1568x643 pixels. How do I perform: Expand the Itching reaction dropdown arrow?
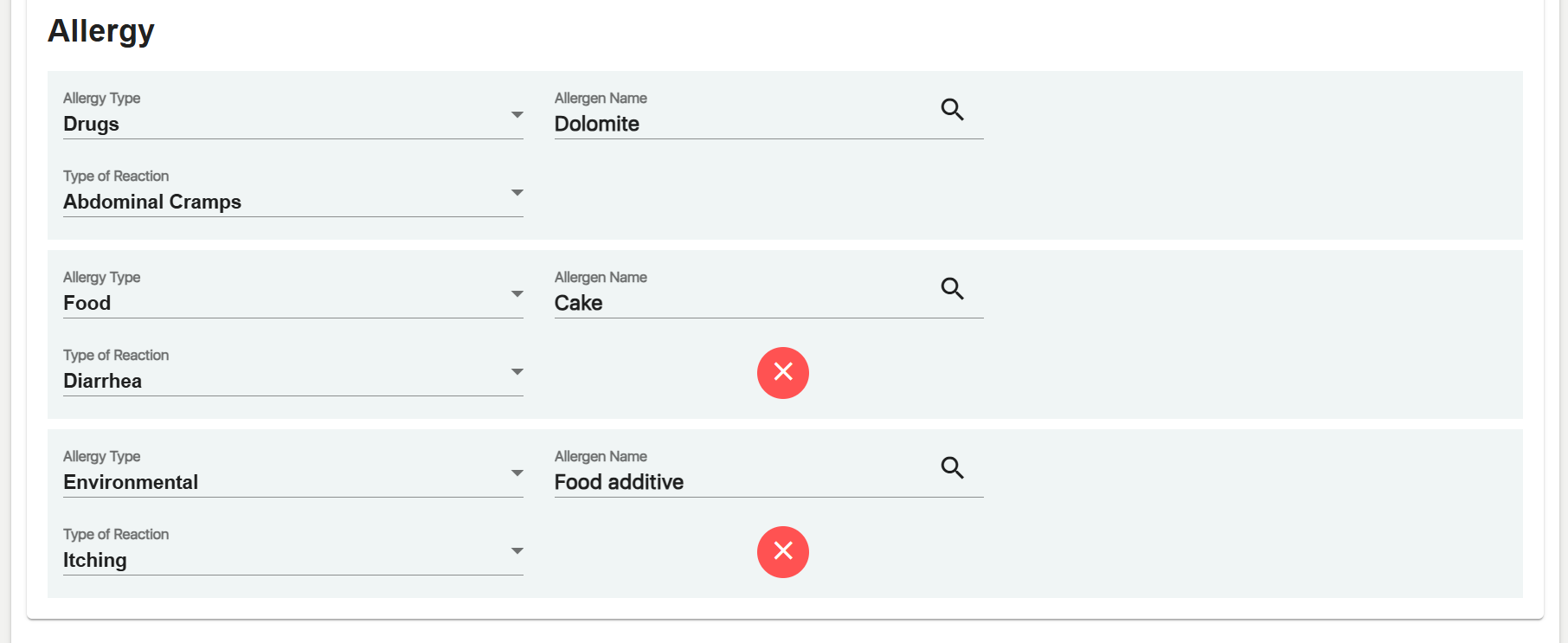point(517,551)
